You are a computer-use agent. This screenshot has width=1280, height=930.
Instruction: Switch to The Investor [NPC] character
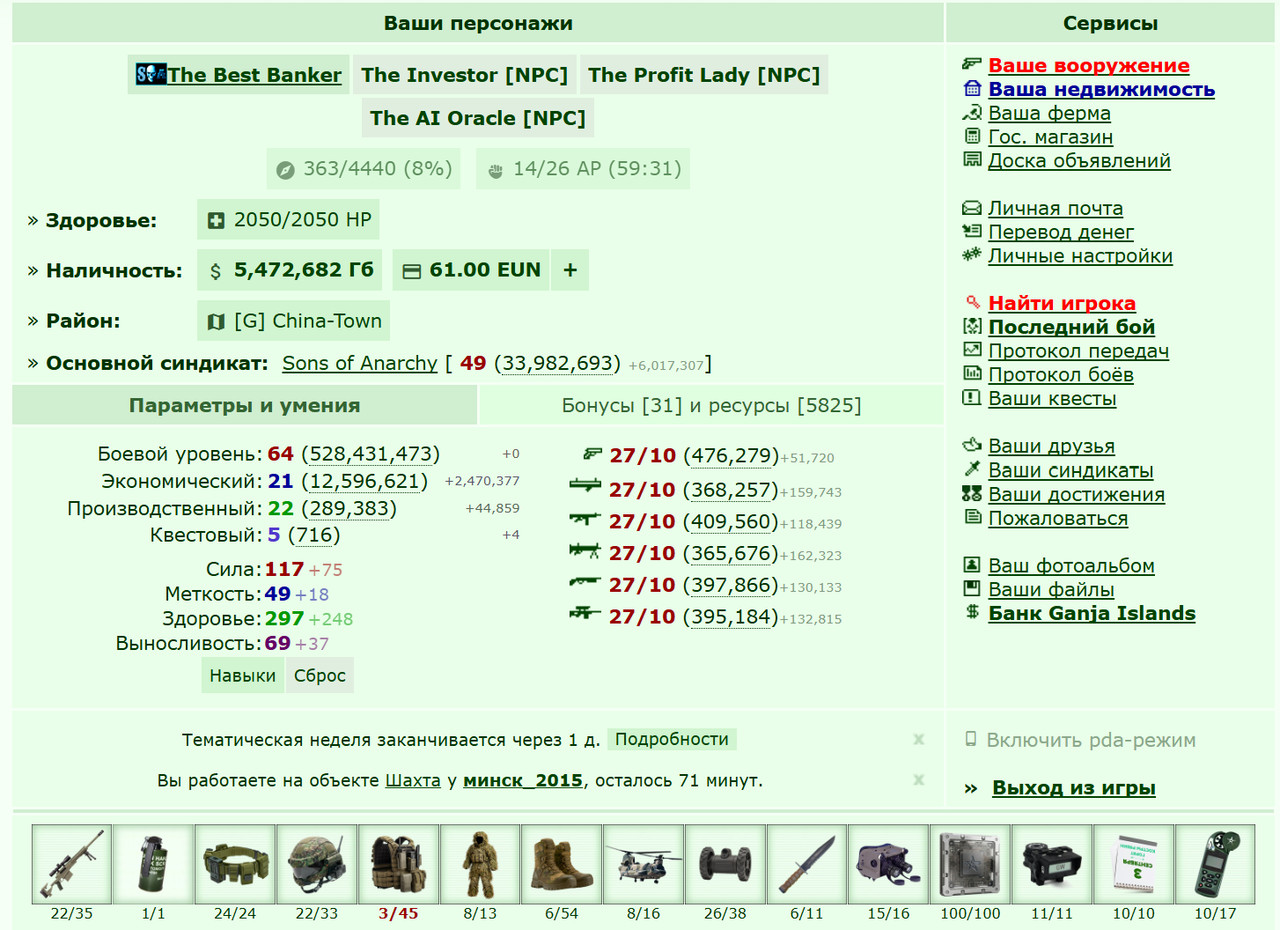pos(464,75)
